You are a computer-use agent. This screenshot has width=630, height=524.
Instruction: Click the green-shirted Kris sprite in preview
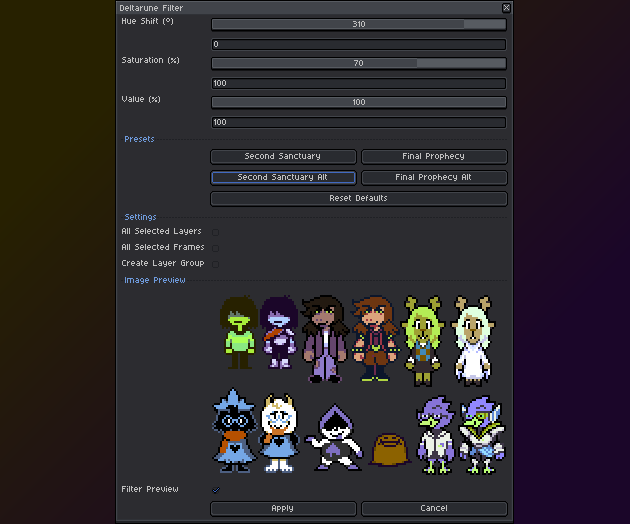click(x=239, y=332)
